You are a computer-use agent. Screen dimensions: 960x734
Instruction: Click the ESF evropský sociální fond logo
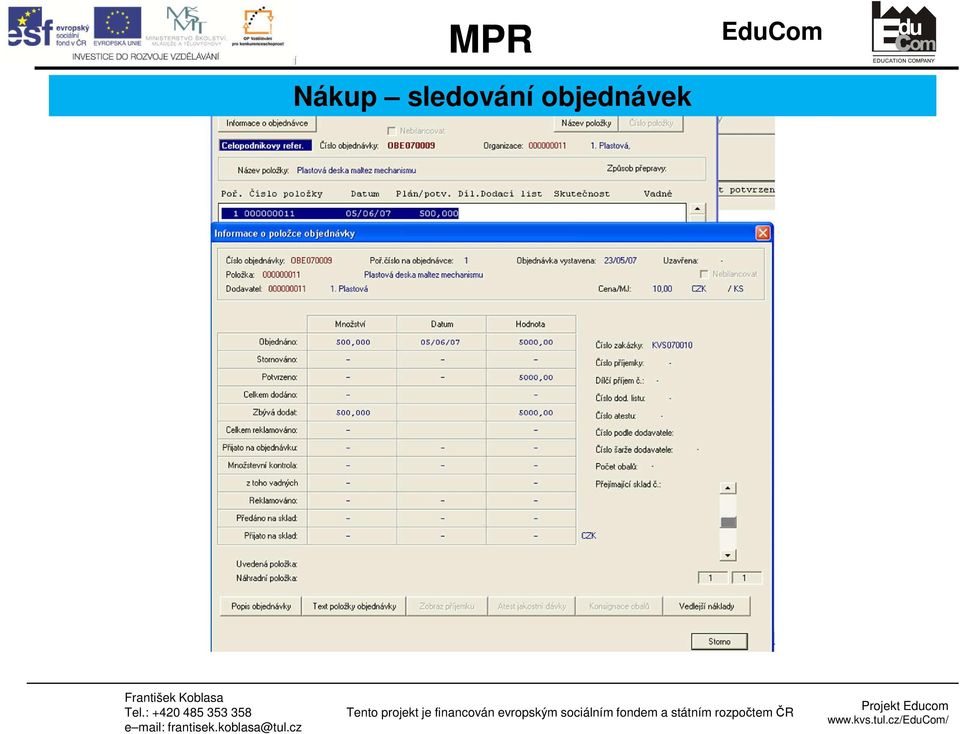[48, 28]
